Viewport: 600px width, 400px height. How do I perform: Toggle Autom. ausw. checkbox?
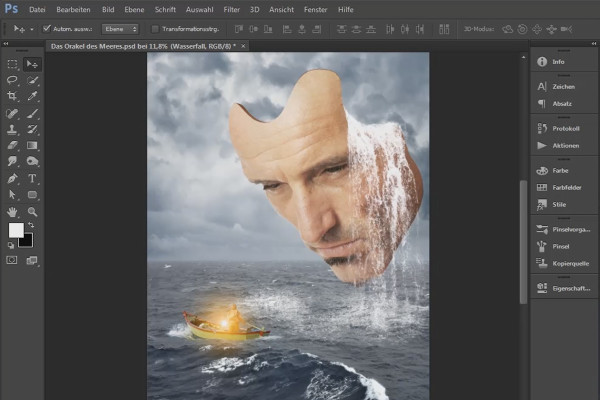[47, 29]
